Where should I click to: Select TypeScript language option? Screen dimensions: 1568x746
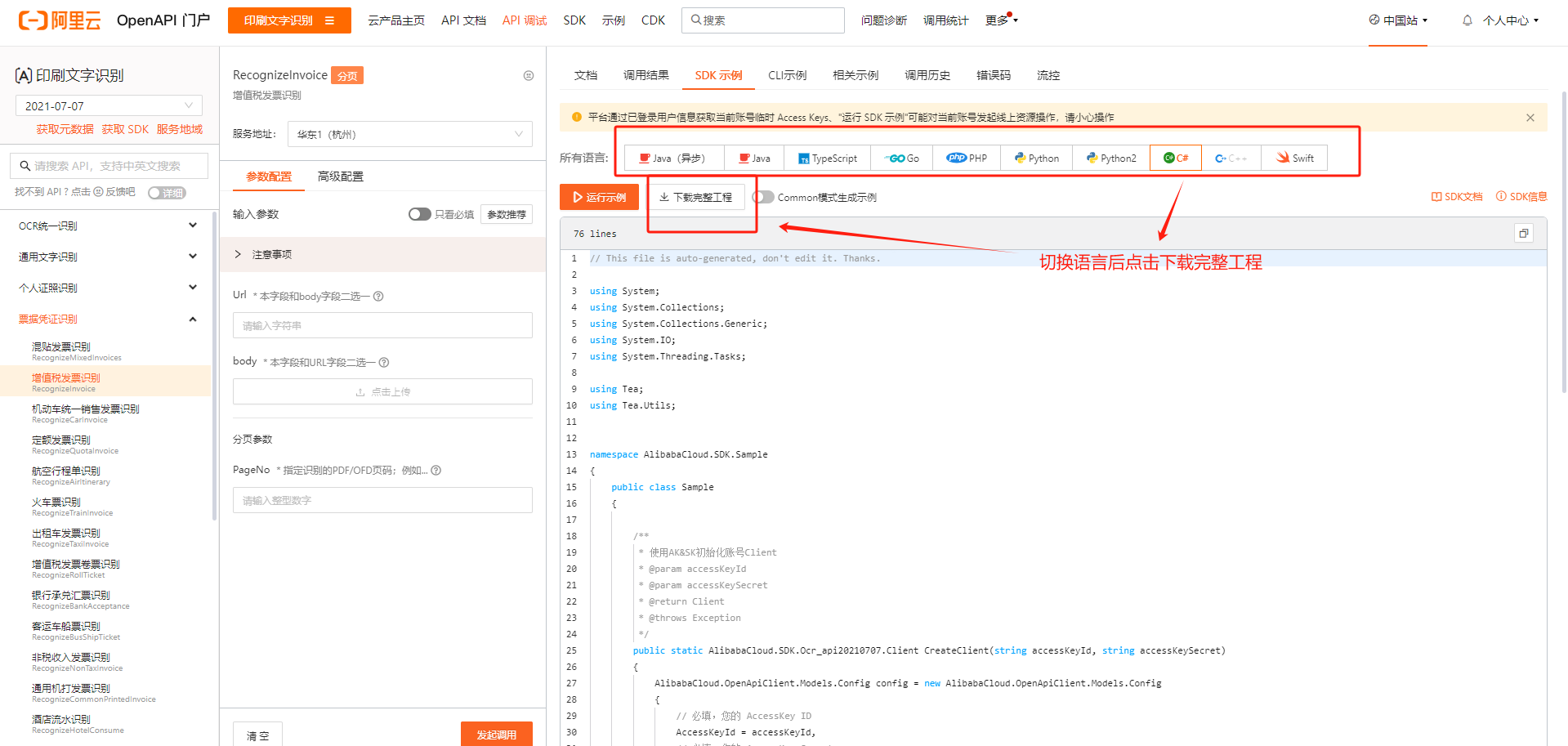[828, 158]
